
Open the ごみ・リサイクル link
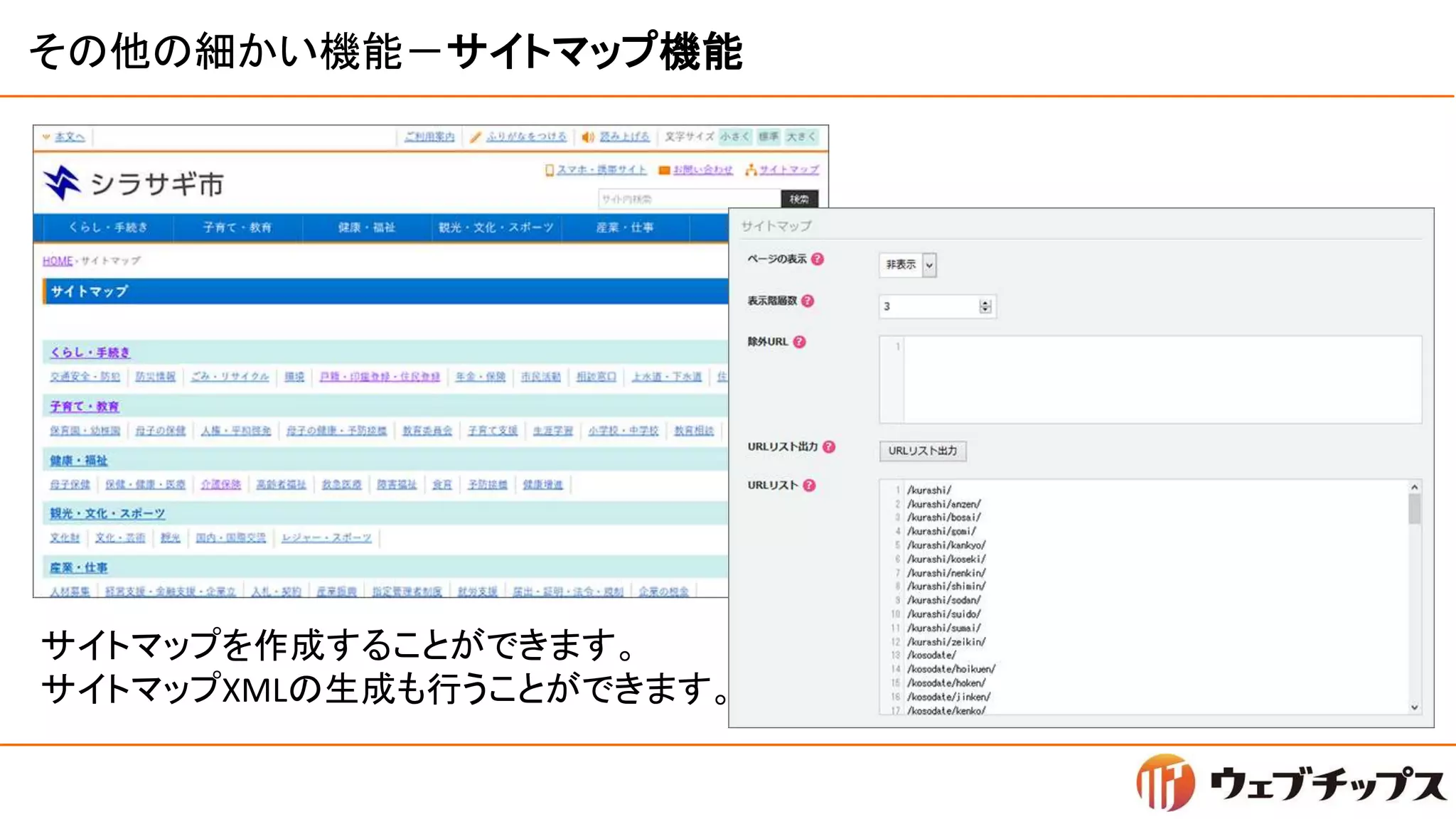[x=230, y=377]
